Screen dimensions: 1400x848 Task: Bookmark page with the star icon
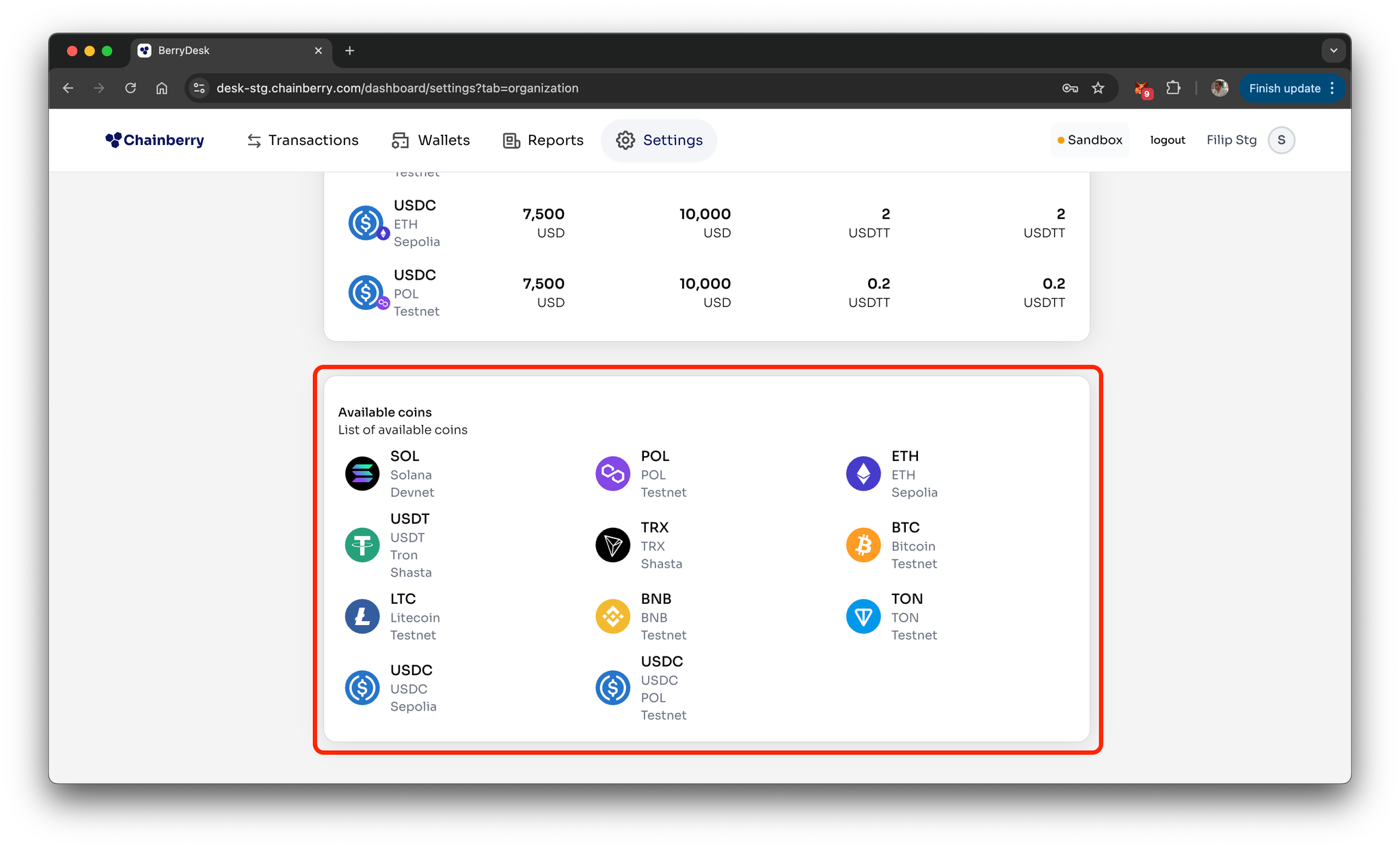pyautogui.click(x=1098, y=88)
